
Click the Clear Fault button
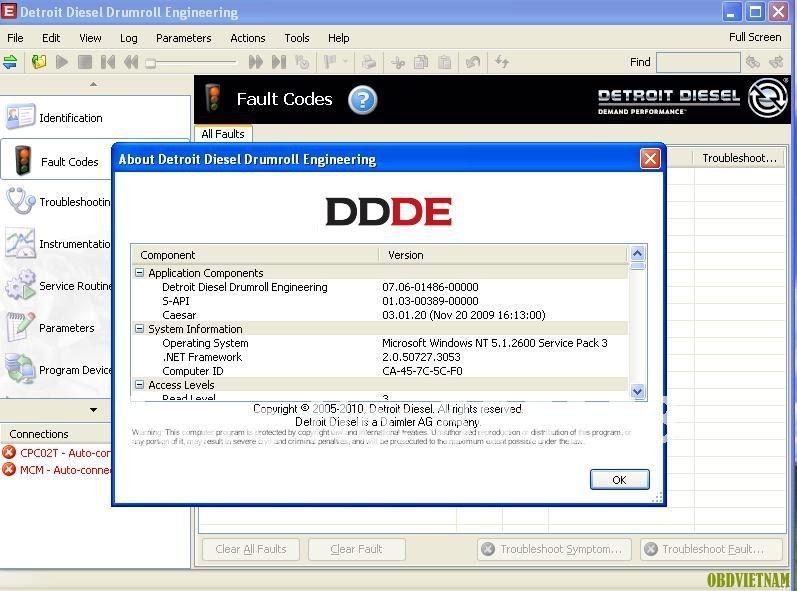pyautogui.click(x=356, y=549)
